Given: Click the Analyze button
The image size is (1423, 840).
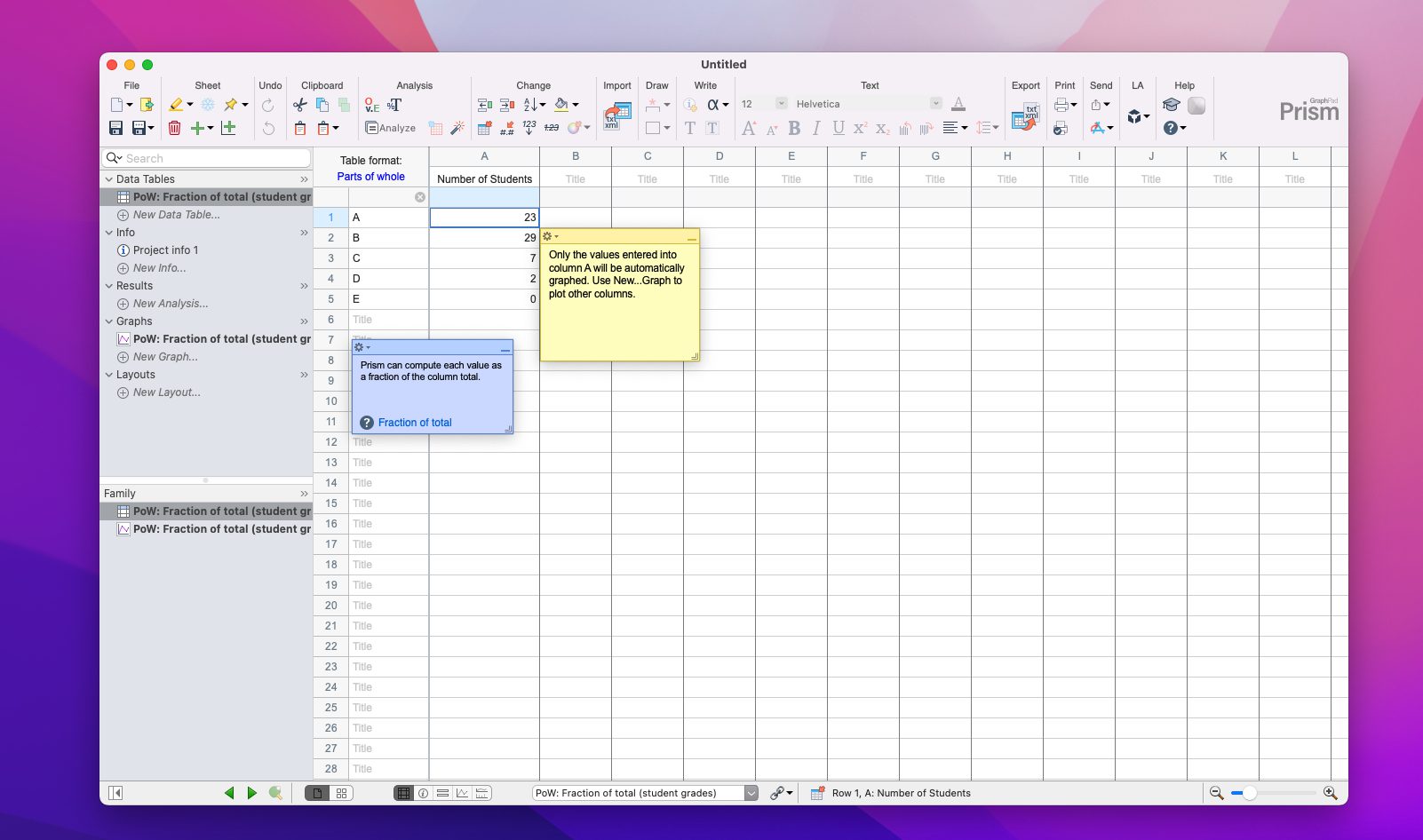Looking at the screenshot, I should 391,128.
